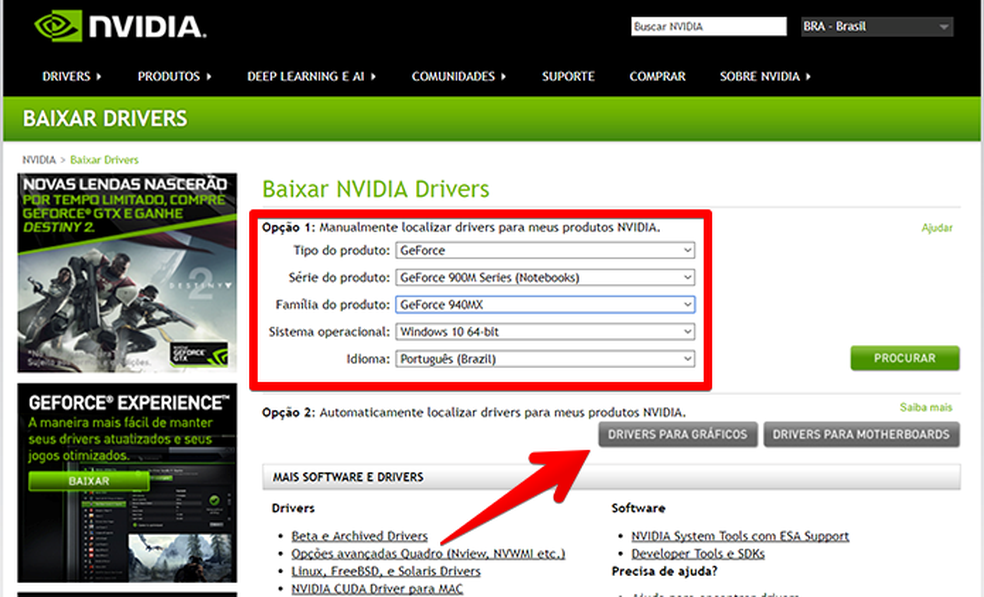Go to Comprar
Image resolution: width=984 pixels, height=597 pixels.
click(x=657, y=77)
